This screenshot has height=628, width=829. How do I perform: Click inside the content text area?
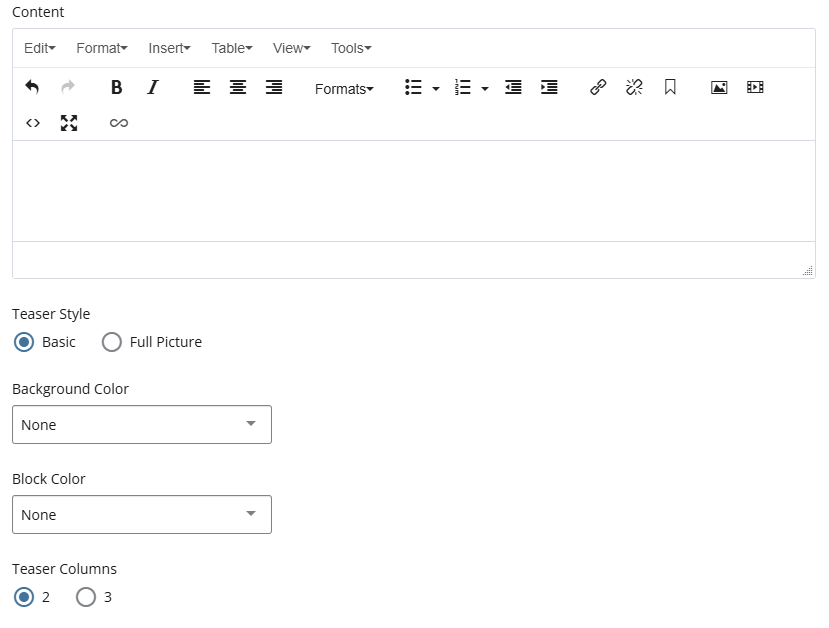pos(413,190)
